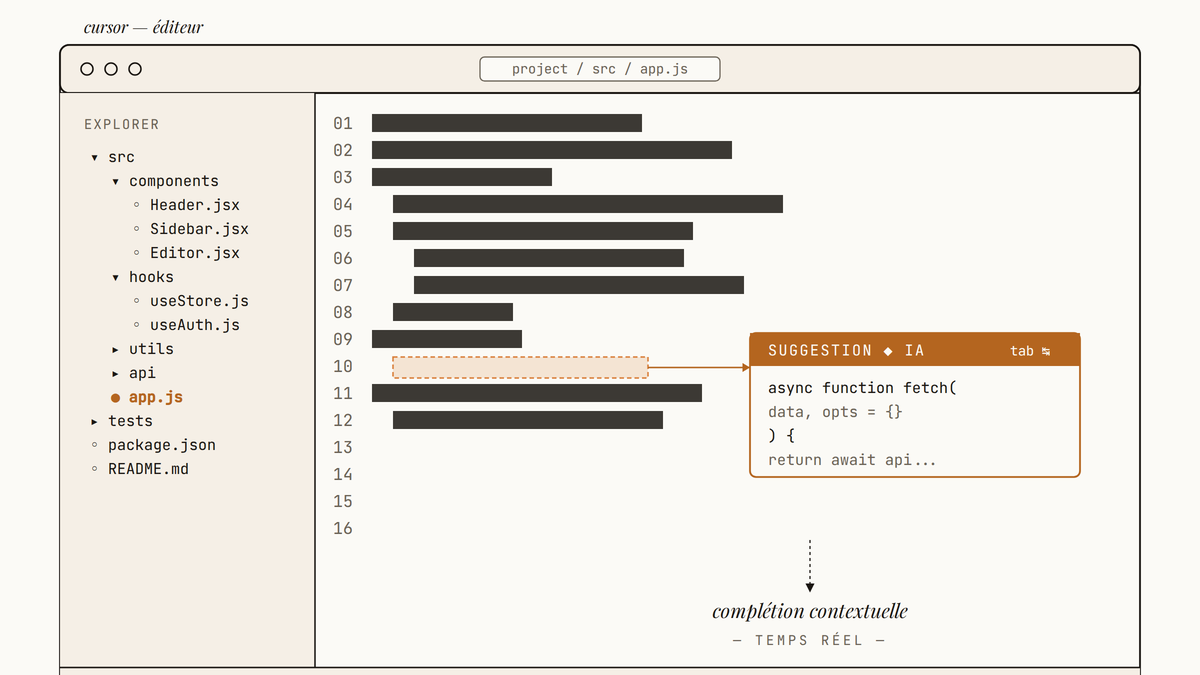Click the diamond icon in suggestion header

888,351
